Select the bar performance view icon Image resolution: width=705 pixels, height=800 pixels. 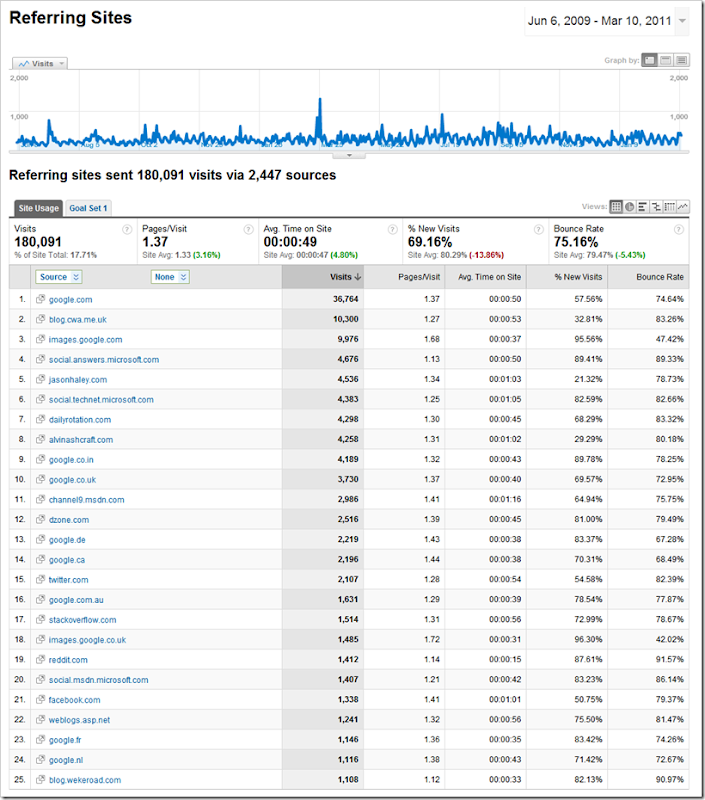(643, 207)
